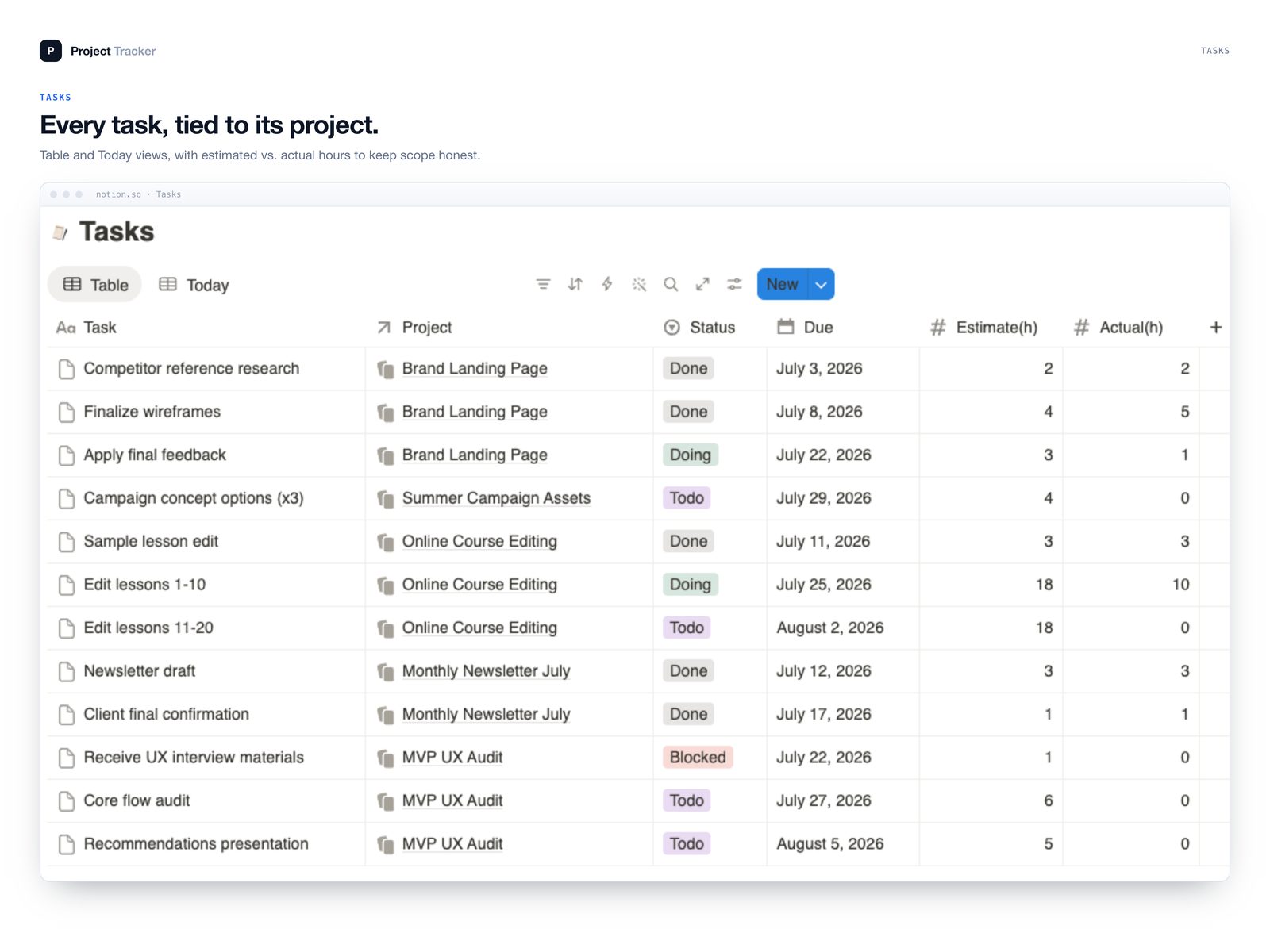
Task: Open the sort arrows icon
Action: [575, 284]
